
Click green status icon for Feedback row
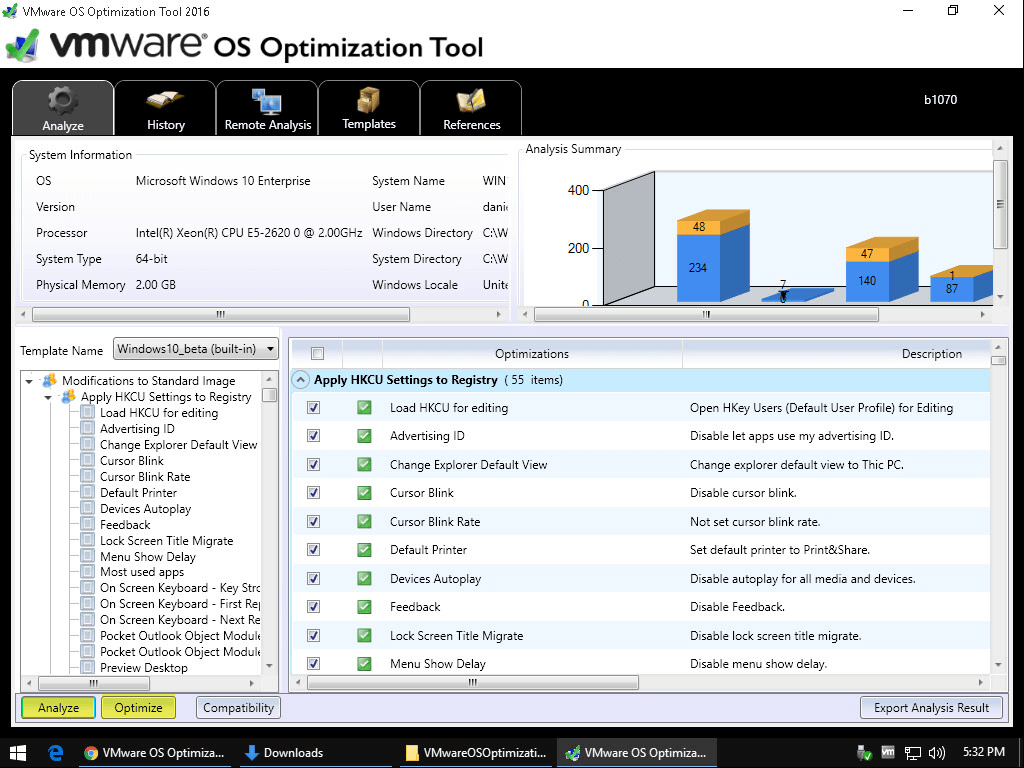[364, 606]
